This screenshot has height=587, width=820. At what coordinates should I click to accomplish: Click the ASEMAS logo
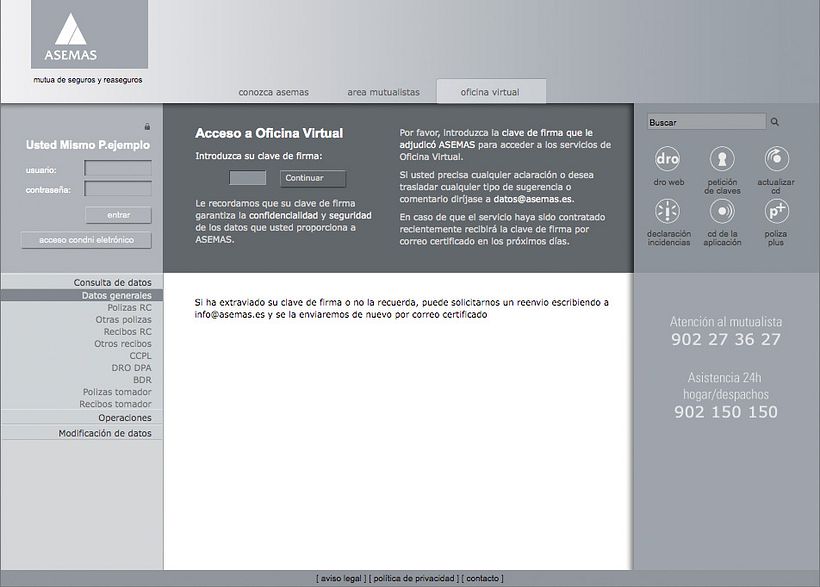pos(89,35)
